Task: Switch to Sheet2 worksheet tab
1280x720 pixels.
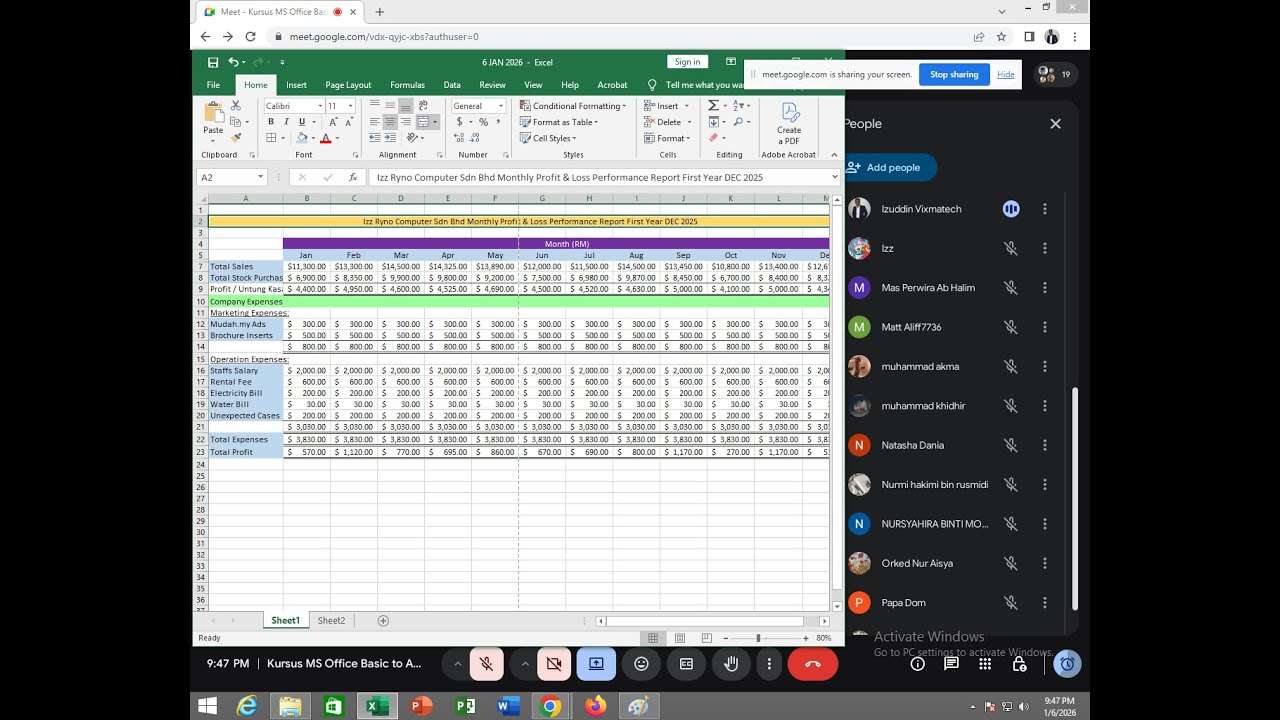Action: coord(331,621)
